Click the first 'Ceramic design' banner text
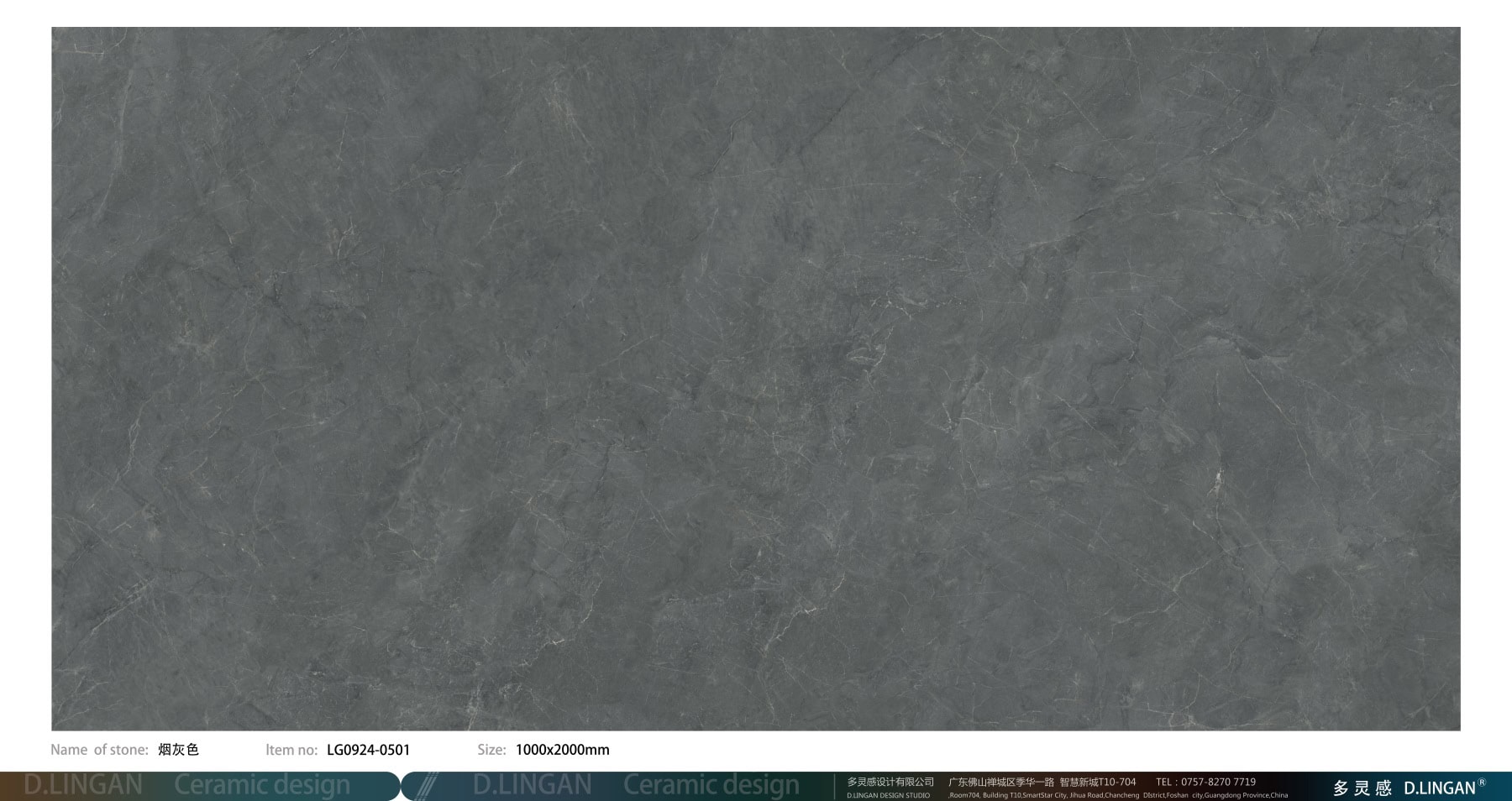Viewport: 1512px width, 801px height. (x=262, y=785)
